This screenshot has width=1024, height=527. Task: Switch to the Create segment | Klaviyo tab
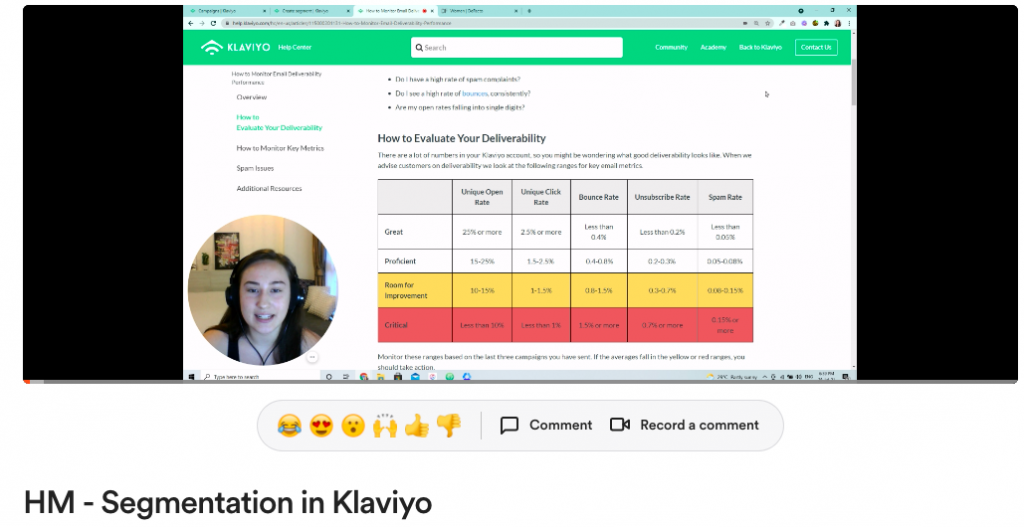pyautogui.click(x=311, y=11)
